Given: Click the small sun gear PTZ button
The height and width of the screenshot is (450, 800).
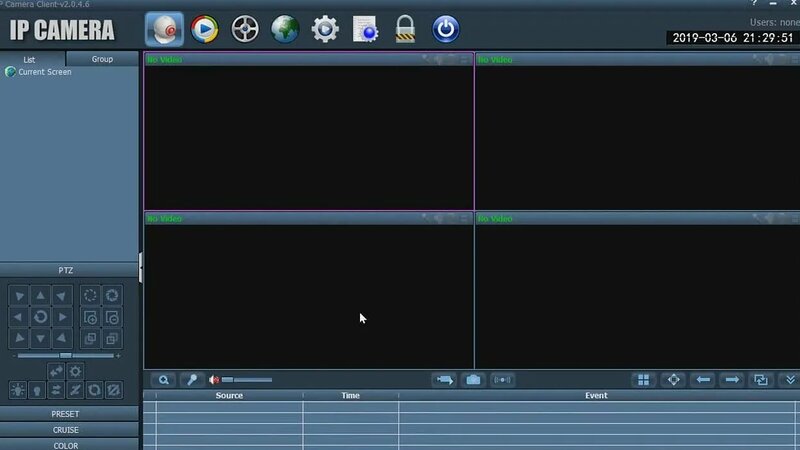Looking at the screenshot, I should pos(75,371).
